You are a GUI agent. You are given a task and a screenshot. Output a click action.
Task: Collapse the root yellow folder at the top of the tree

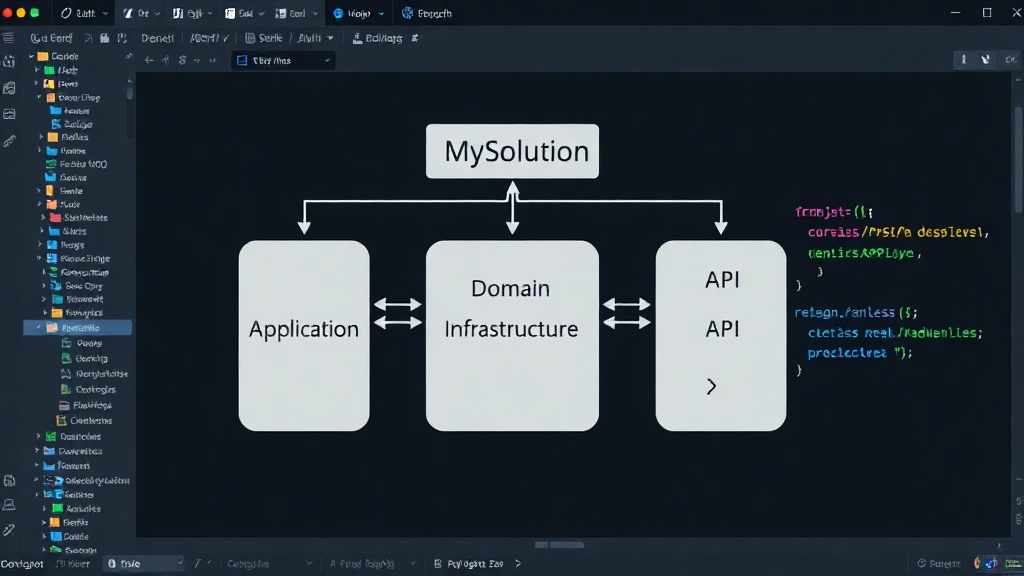point(31,56)
